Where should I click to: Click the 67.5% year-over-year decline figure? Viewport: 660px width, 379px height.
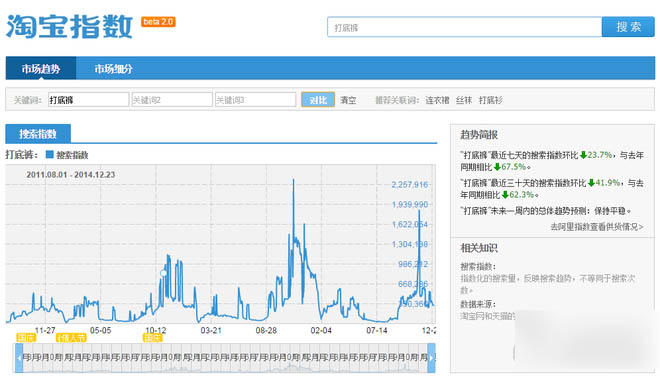point(514,167)
